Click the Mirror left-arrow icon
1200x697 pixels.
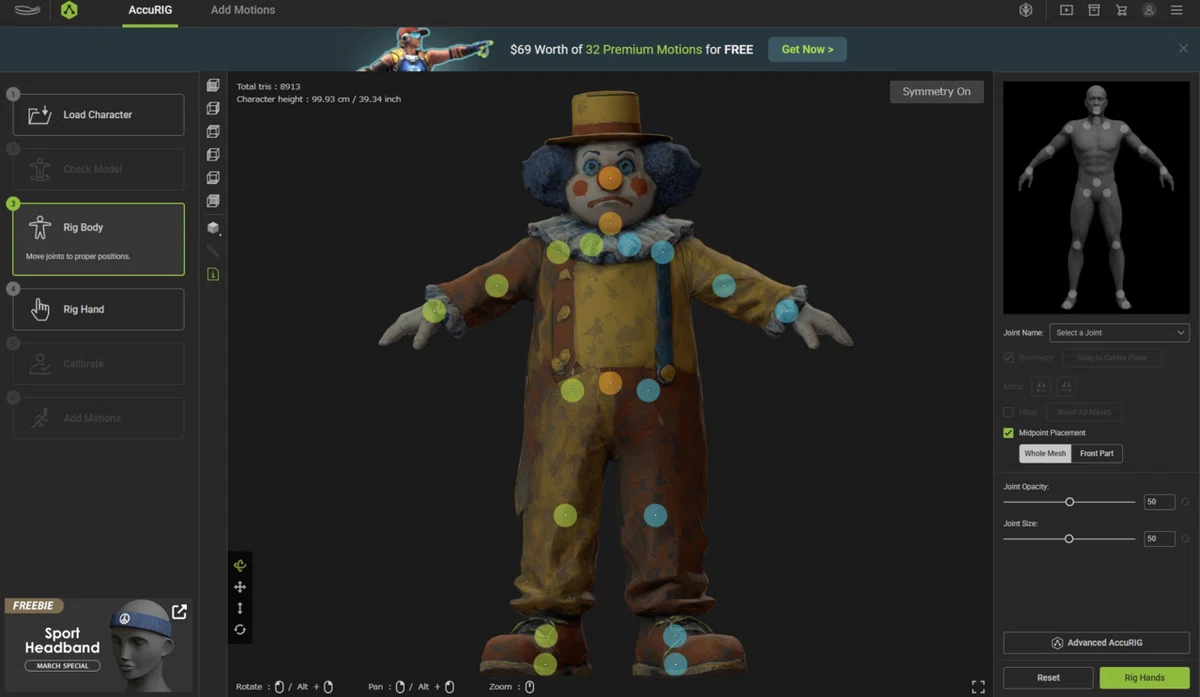tap(1041, 386)
